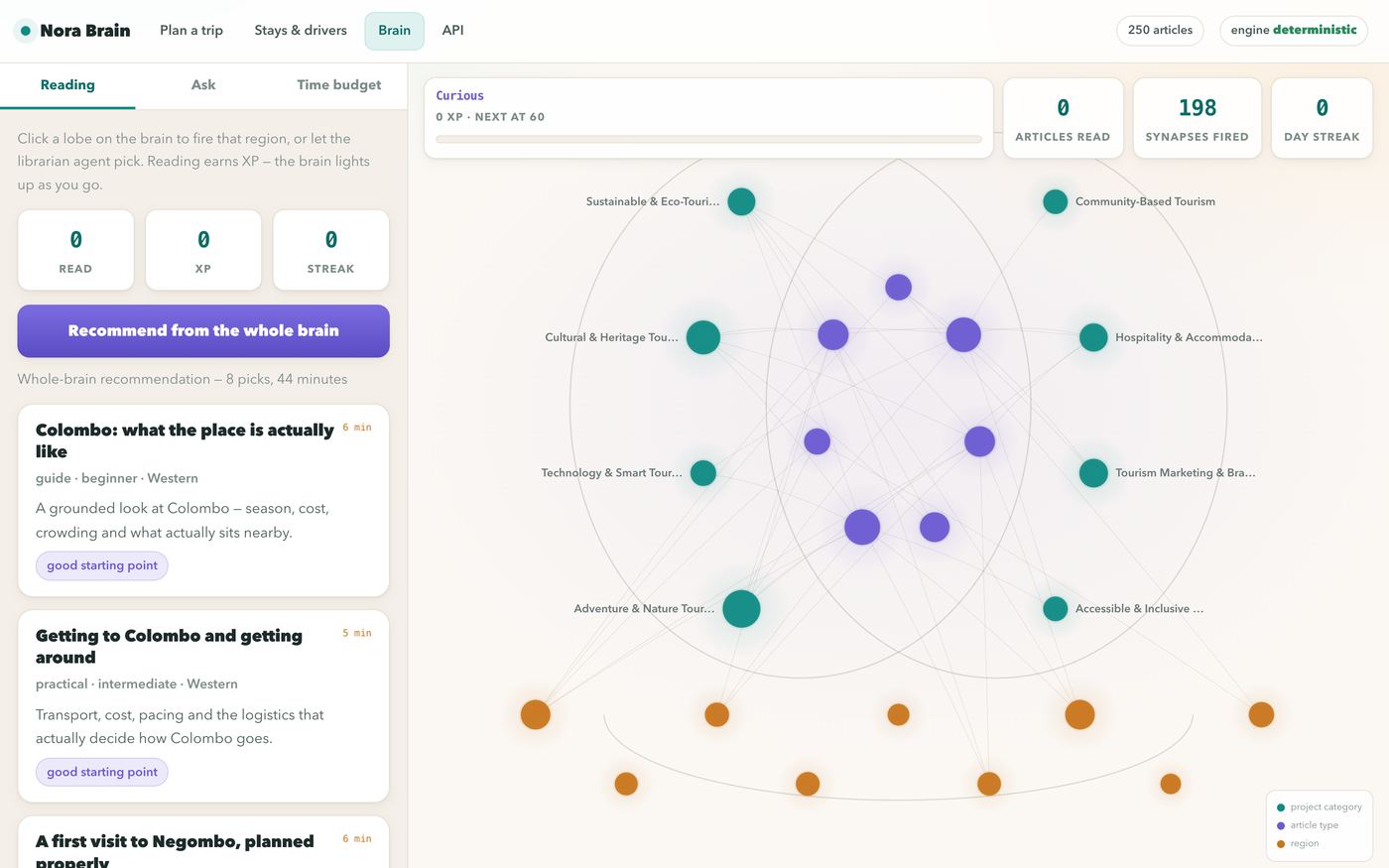Screen dimensions: 1389x868
Task: Activate the Hospitality & Accommodation node
Action: click(1093, 337)
